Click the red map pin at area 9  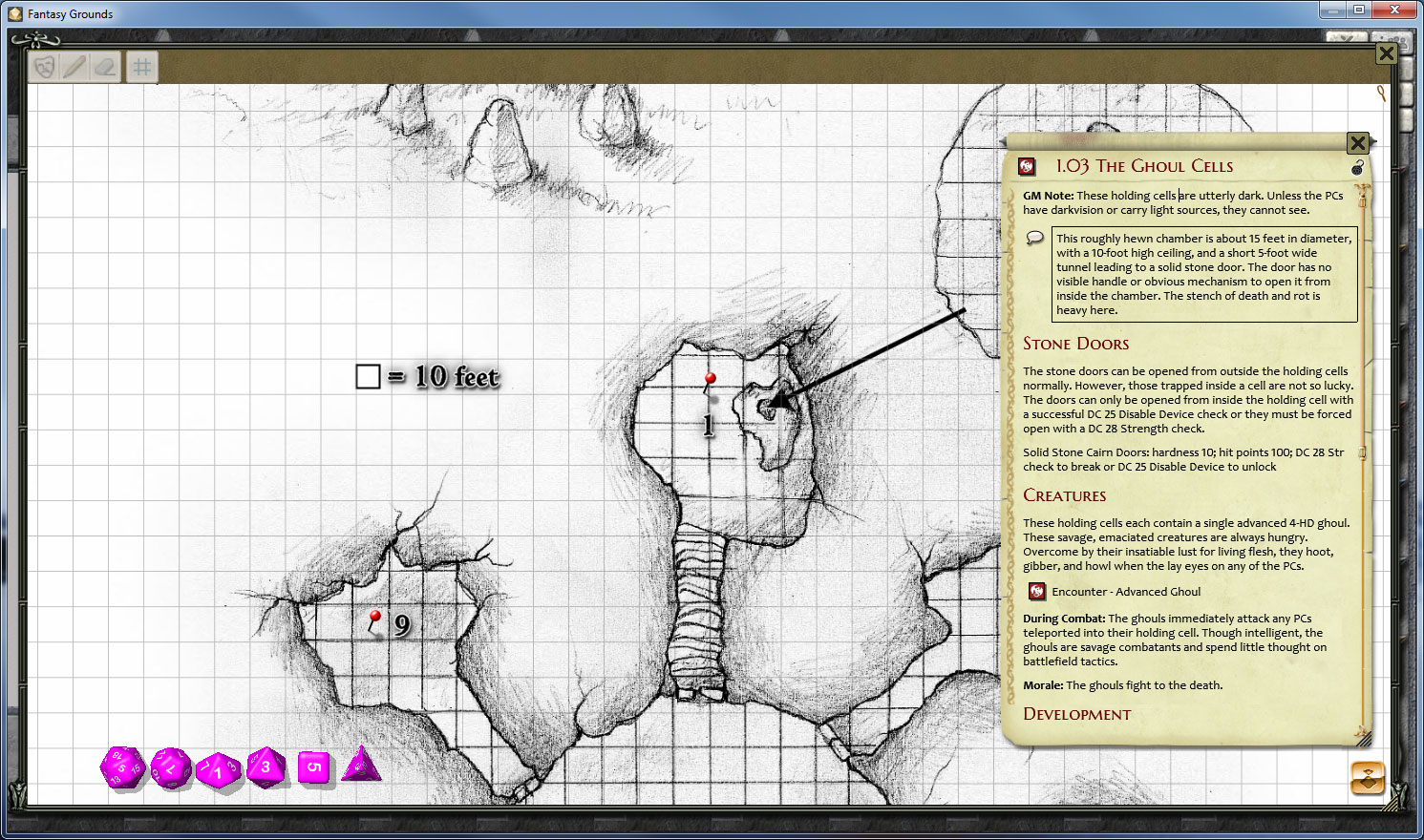(374, 622)
